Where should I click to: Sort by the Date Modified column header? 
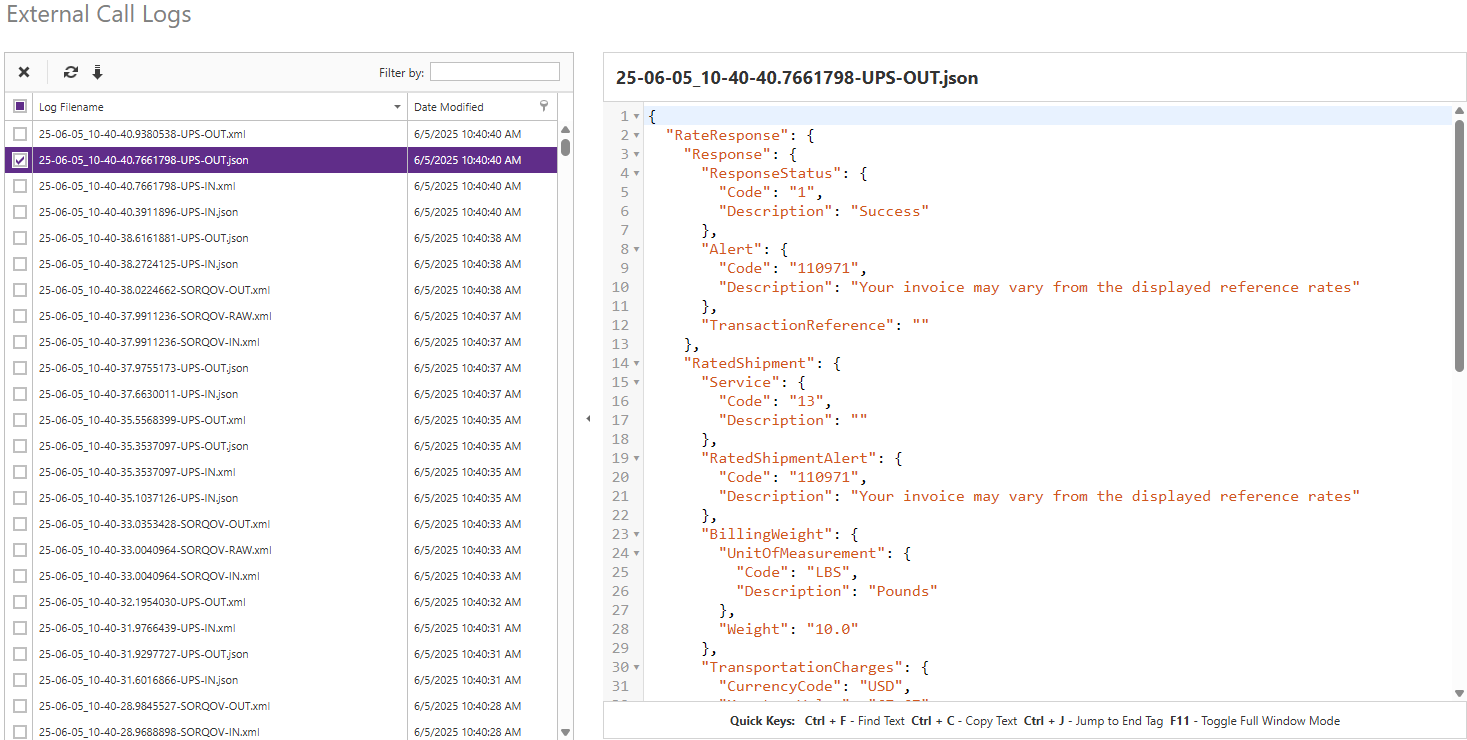click(x=449, y=107)
